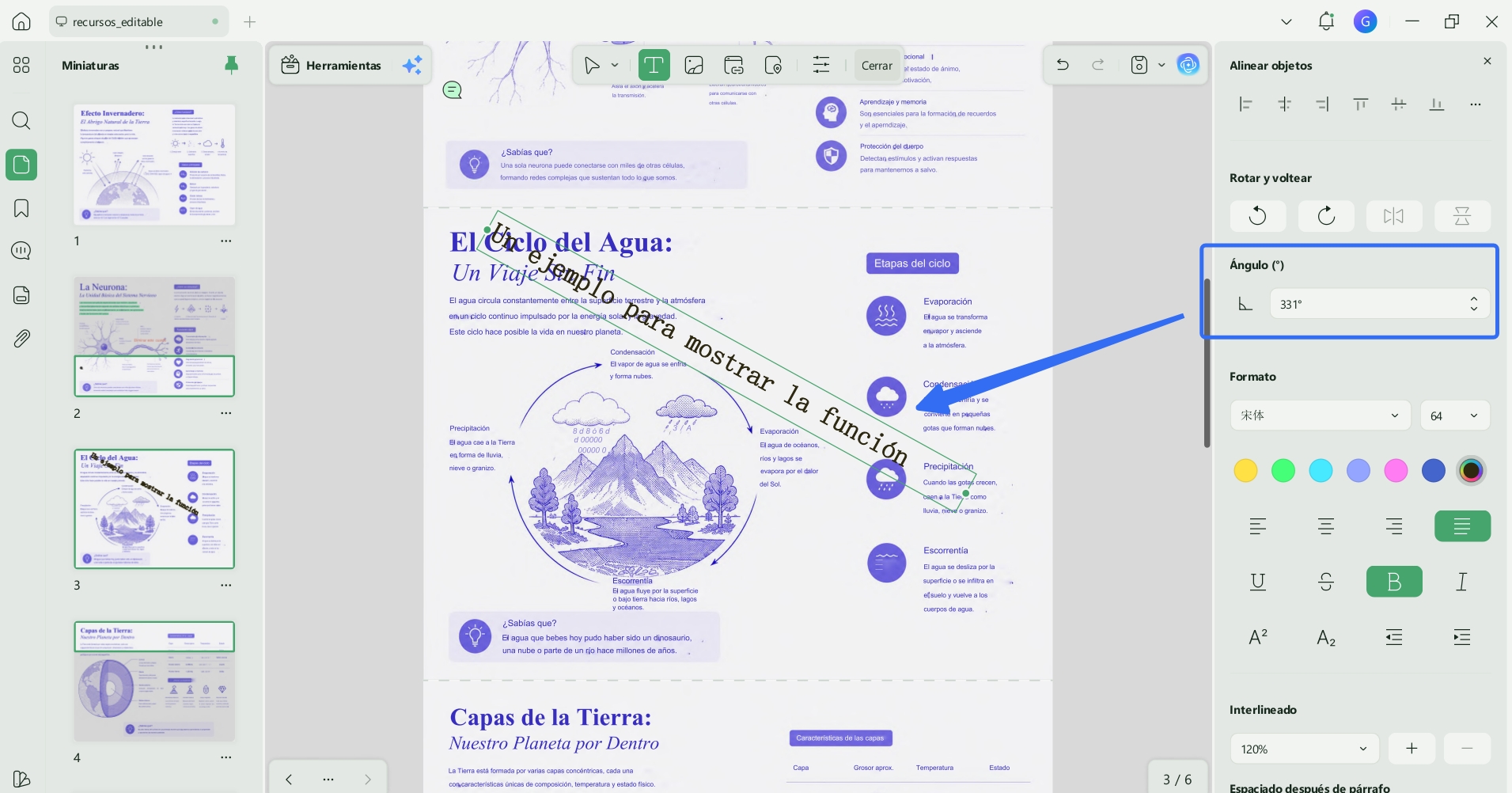Toggle strikethrough text formatting
The image size is (1512, 793).
[x=1326, y=582]
